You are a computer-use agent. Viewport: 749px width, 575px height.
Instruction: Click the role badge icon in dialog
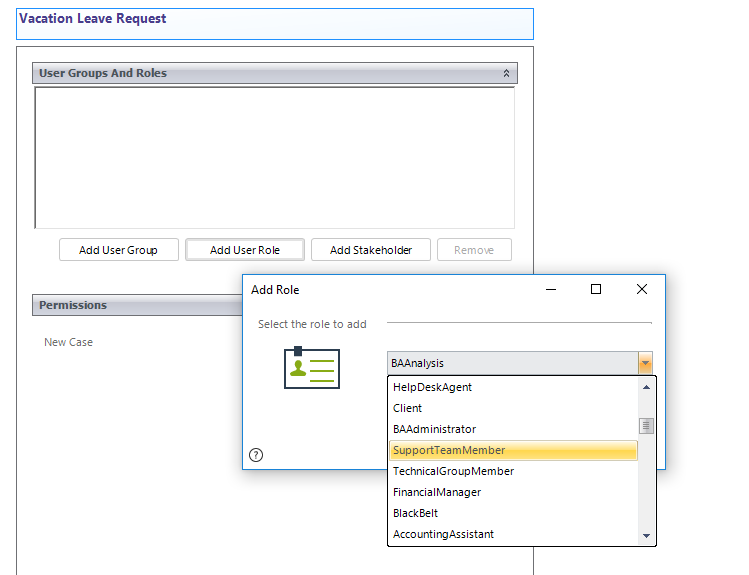(311, 368)
